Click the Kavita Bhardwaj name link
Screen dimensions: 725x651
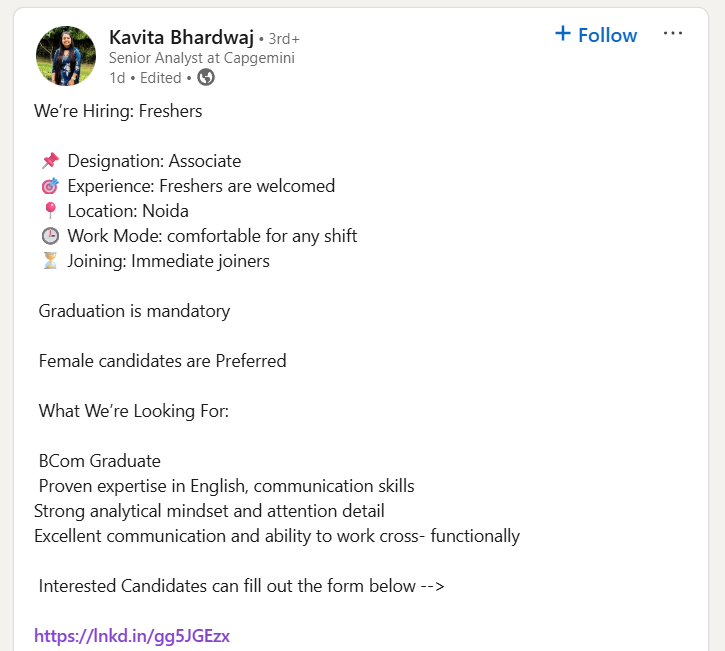click(180, 37)
